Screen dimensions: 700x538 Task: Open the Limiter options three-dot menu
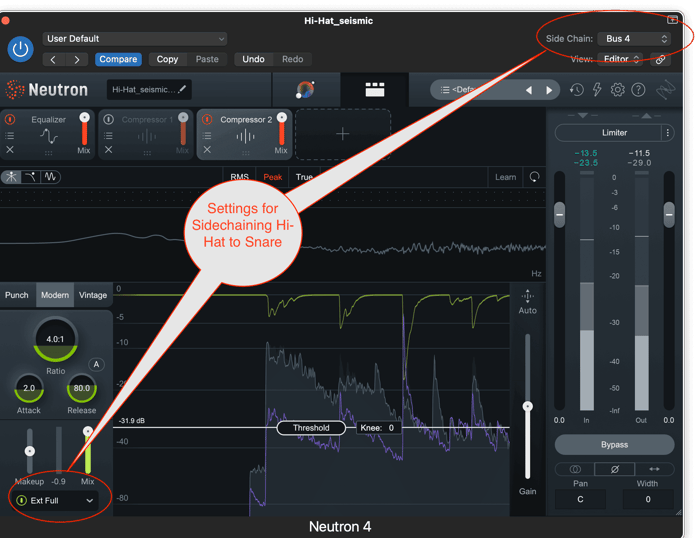tap(667, 133)
